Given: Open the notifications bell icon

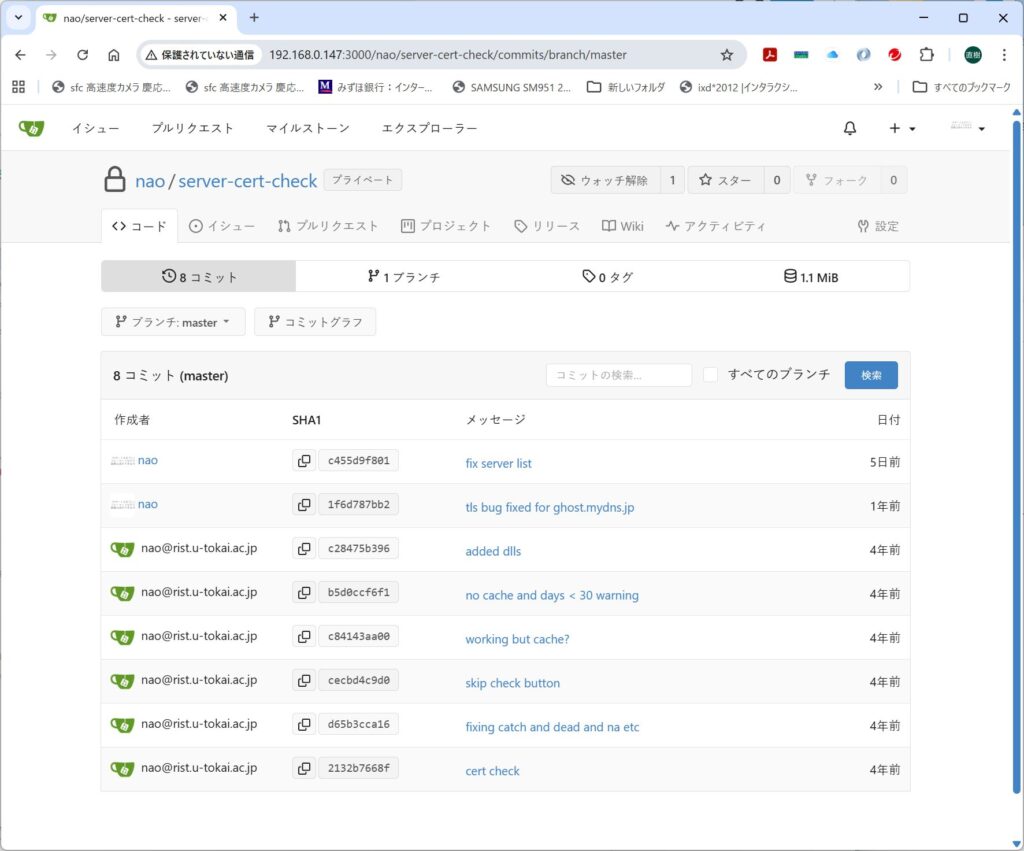Looking at the screenshot, I should [850, 128].
